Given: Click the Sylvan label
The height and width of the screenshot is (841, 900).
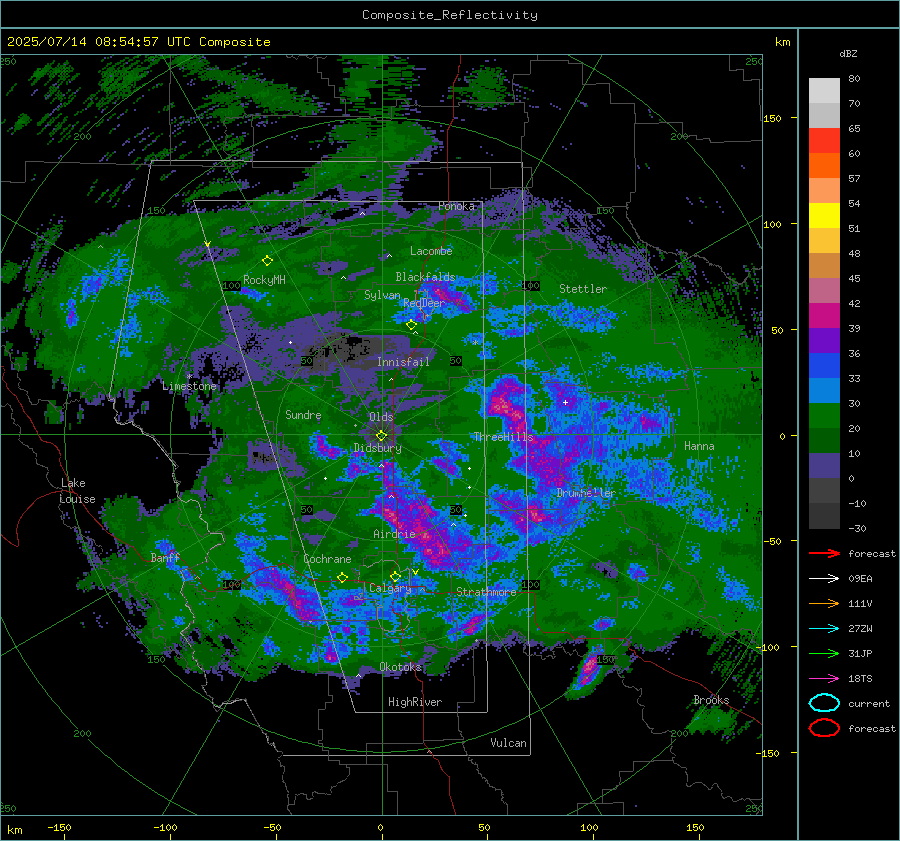Looking at the screenshot, I should 382,295.
